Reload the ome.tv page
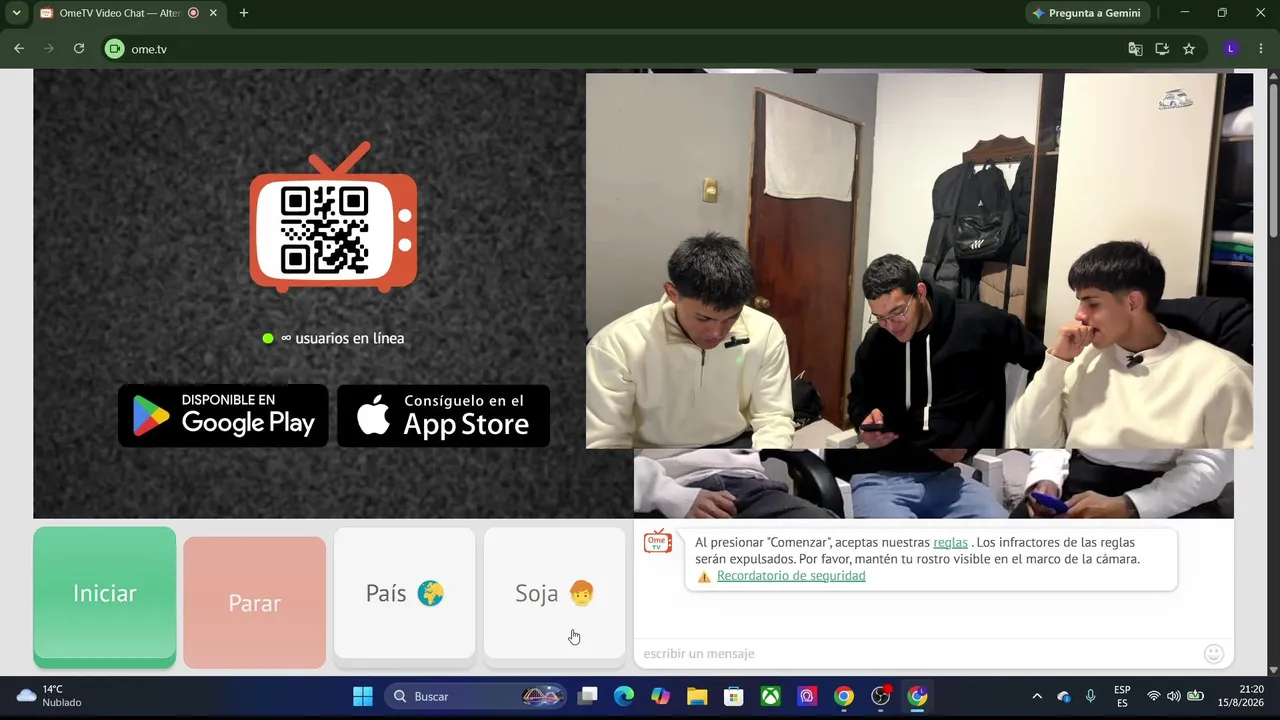Viewport: 1280px width, 720px height. (79, 49)
